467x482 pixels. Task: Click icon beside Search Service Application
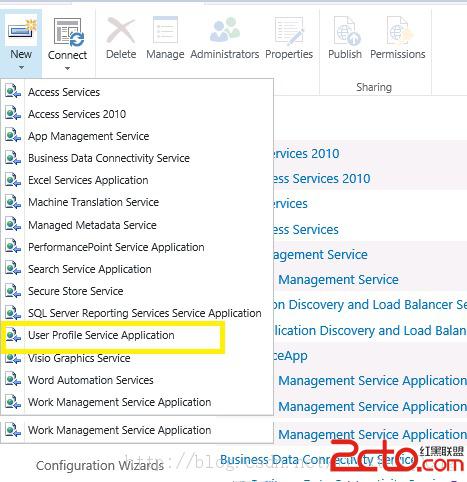pyautogui.click(x=13, y=268)
